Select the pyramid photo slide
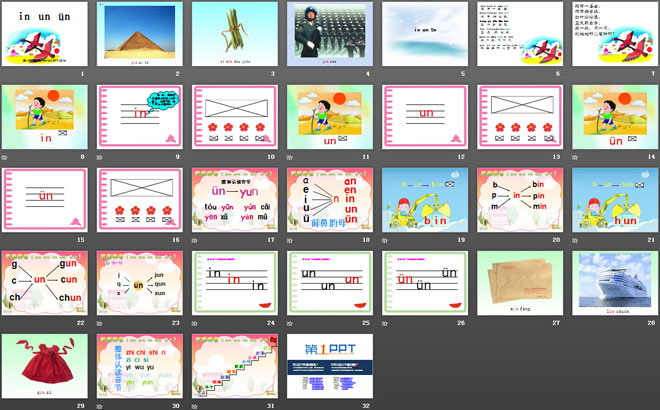The height and width of the screenshot is (410, 660). [x=140, y=34]
